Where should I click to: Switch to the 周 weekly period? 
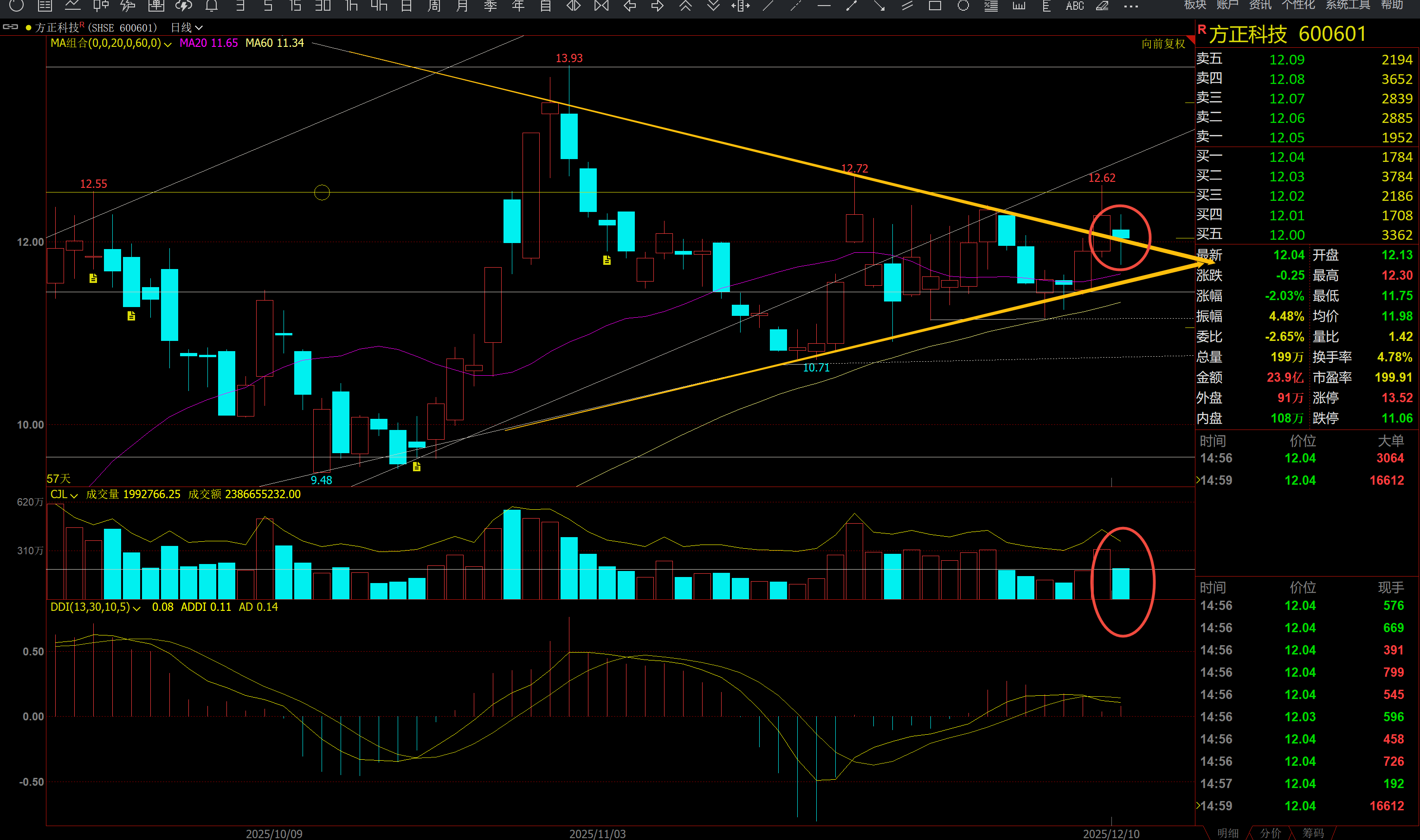tap(434, 6)
